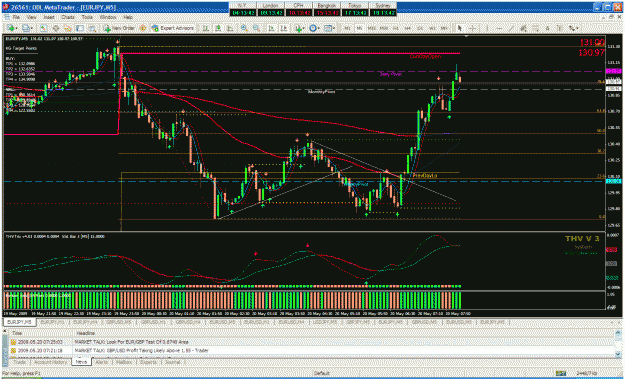Zoom in on the chart
Viewport: 625px width, 379px height.
[x=244, y=28]
